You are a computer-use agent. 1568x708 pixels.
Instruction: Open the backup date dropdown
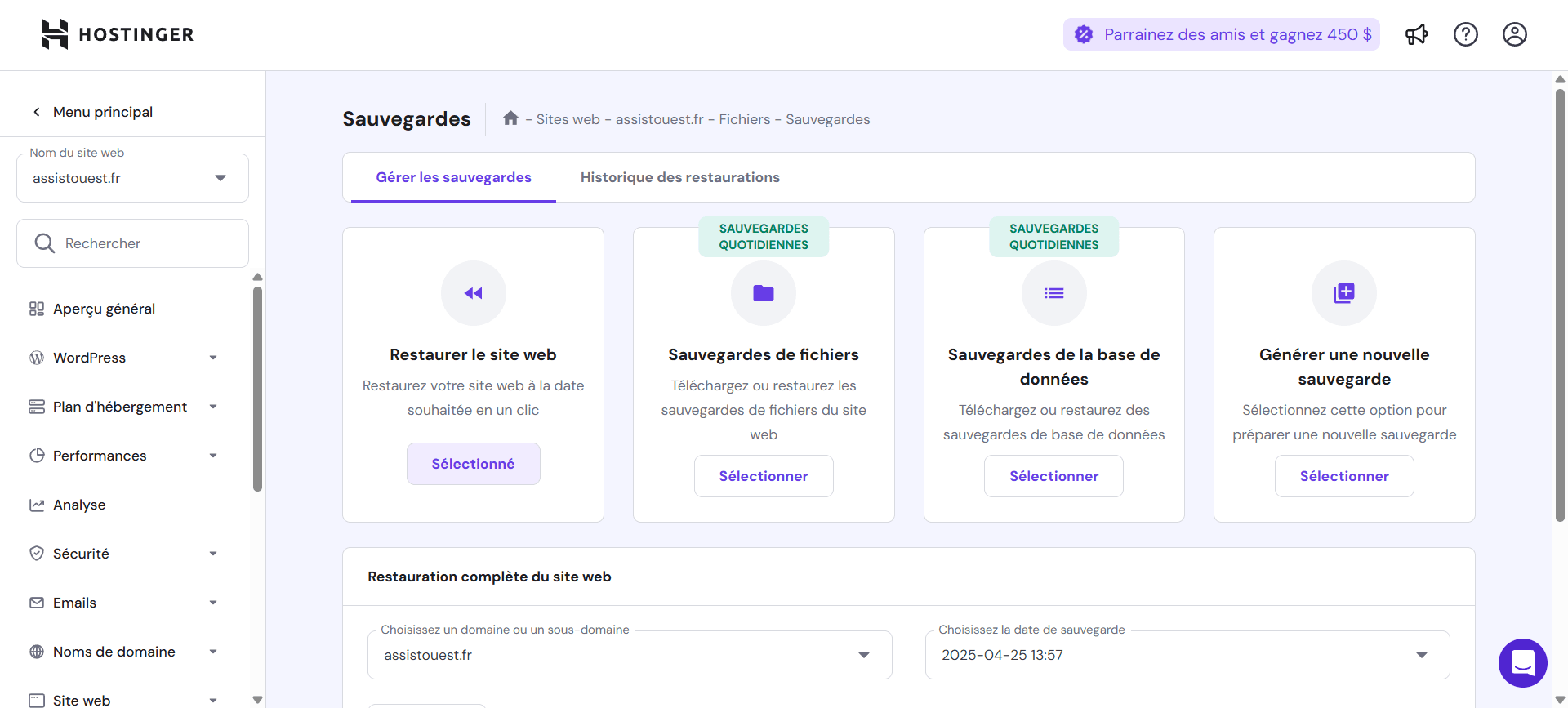(x=1187, y=655)
